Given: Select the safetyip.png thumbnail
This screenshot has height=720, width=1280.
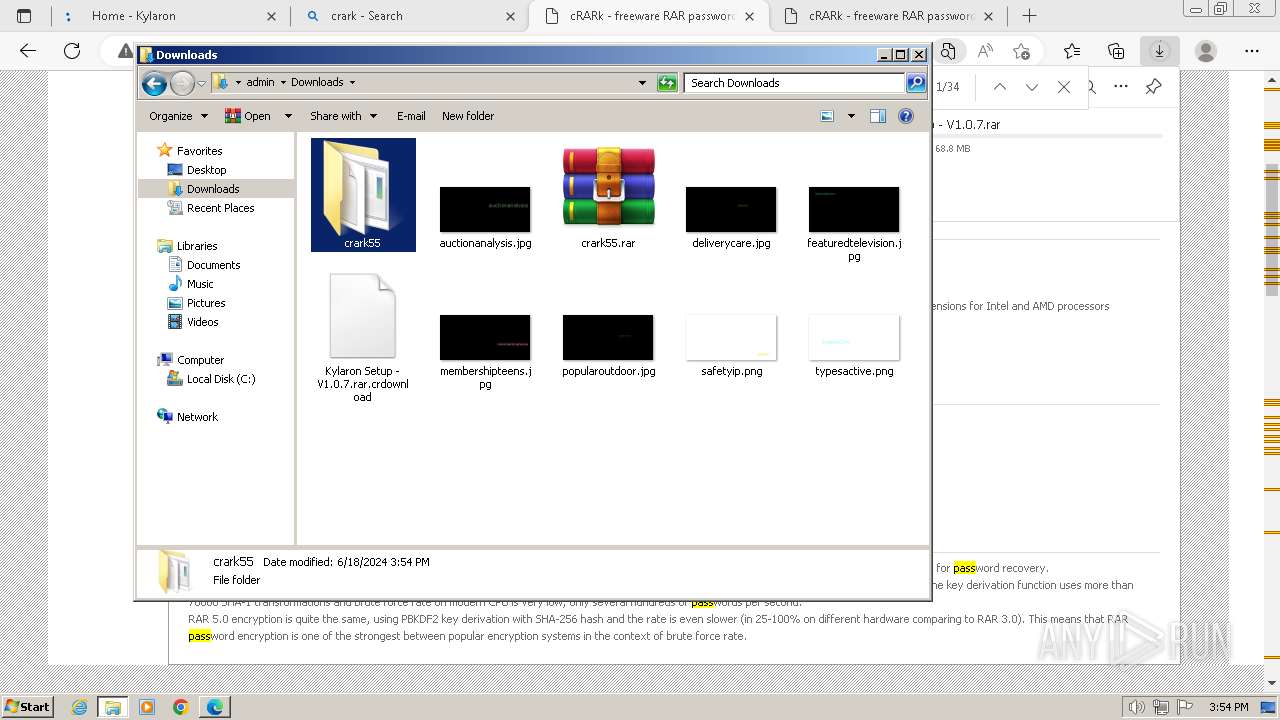Looking at the screenshot, I should (x=731, y=337).
